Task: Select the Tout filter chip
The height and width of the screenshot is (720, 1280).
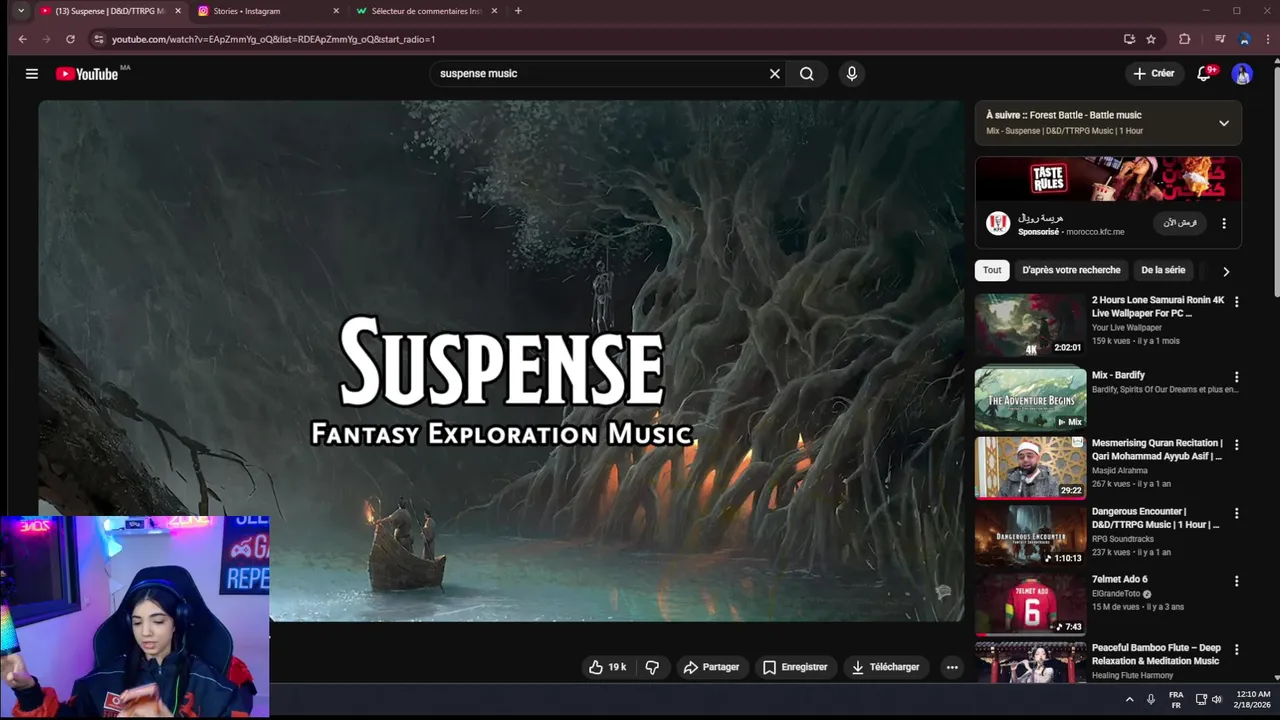Action: [992, 270]
